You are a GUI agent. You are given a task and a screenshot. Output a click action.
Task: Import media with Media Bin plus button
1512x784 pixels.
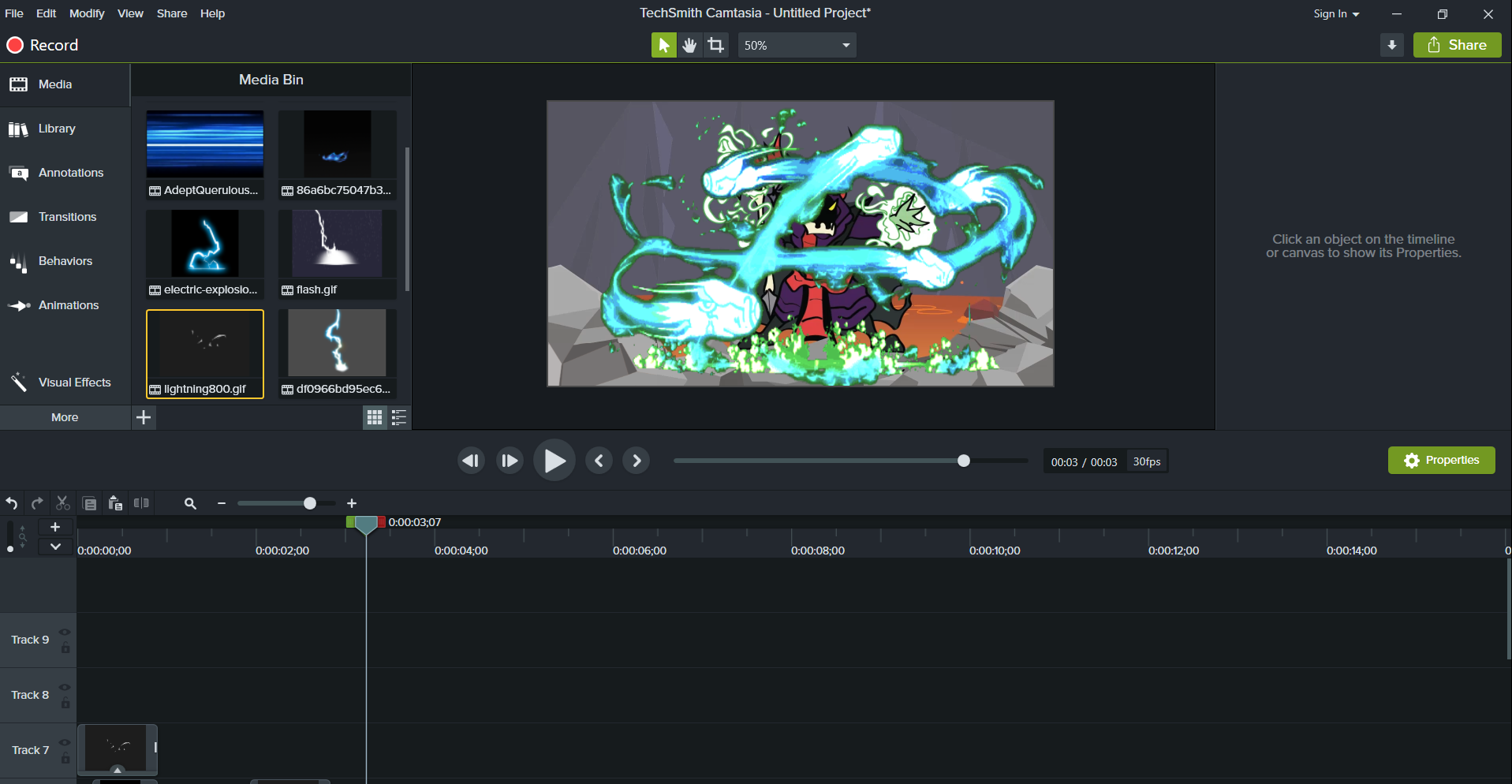tap(144, 417)
